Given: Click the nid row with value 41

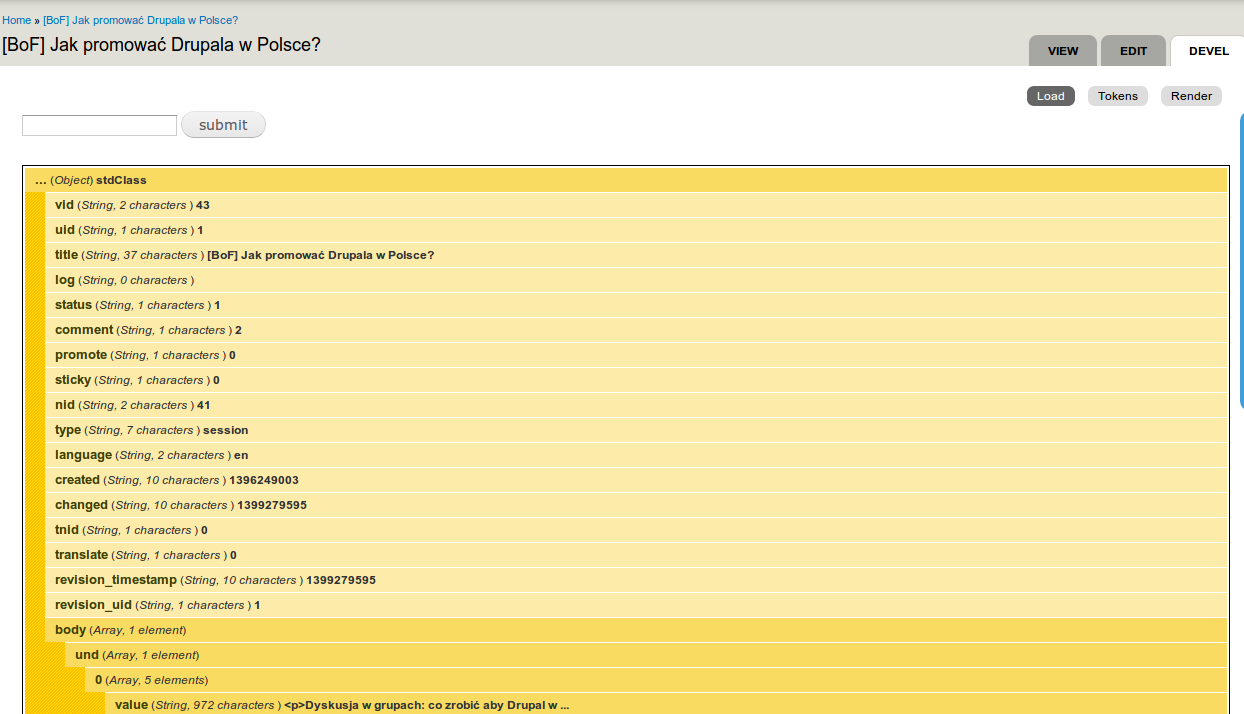Looking at the screenshot, I should click(636, 405).
